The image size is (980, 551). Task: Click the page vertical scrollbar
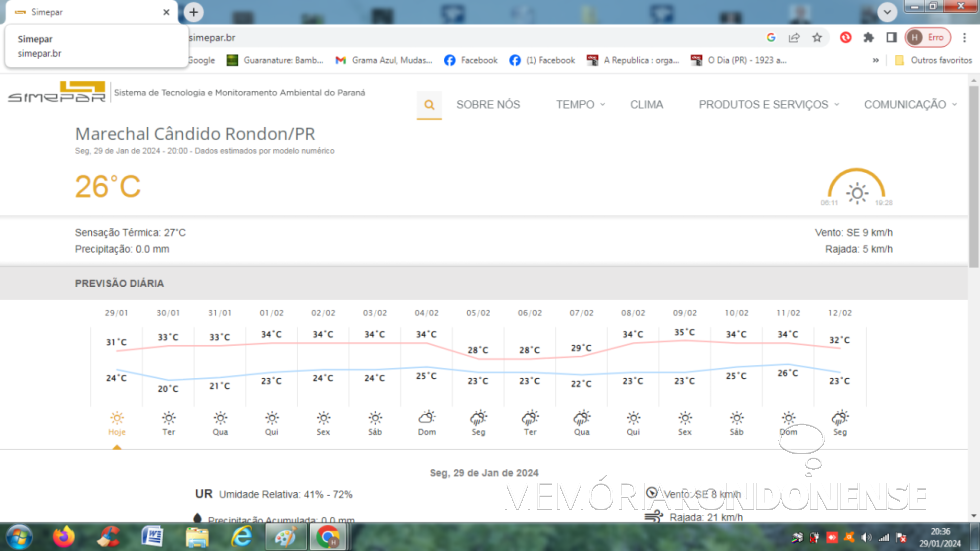973,170
